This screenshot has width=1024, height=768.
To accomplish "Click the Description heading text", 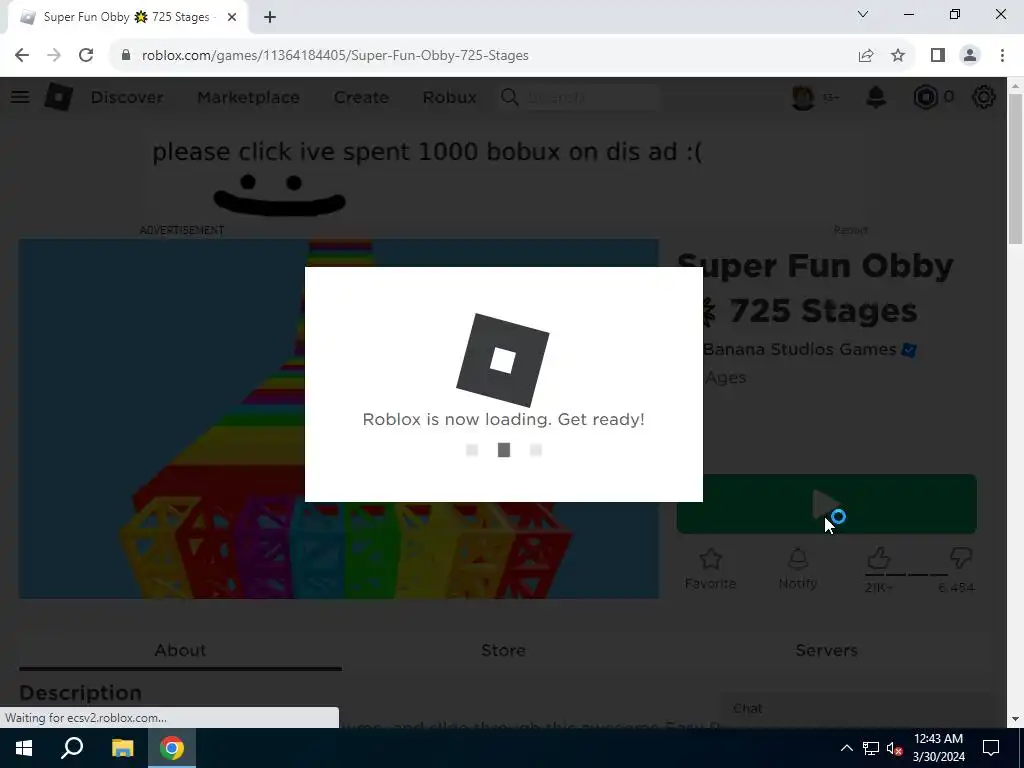I will [x=80, y=693].
